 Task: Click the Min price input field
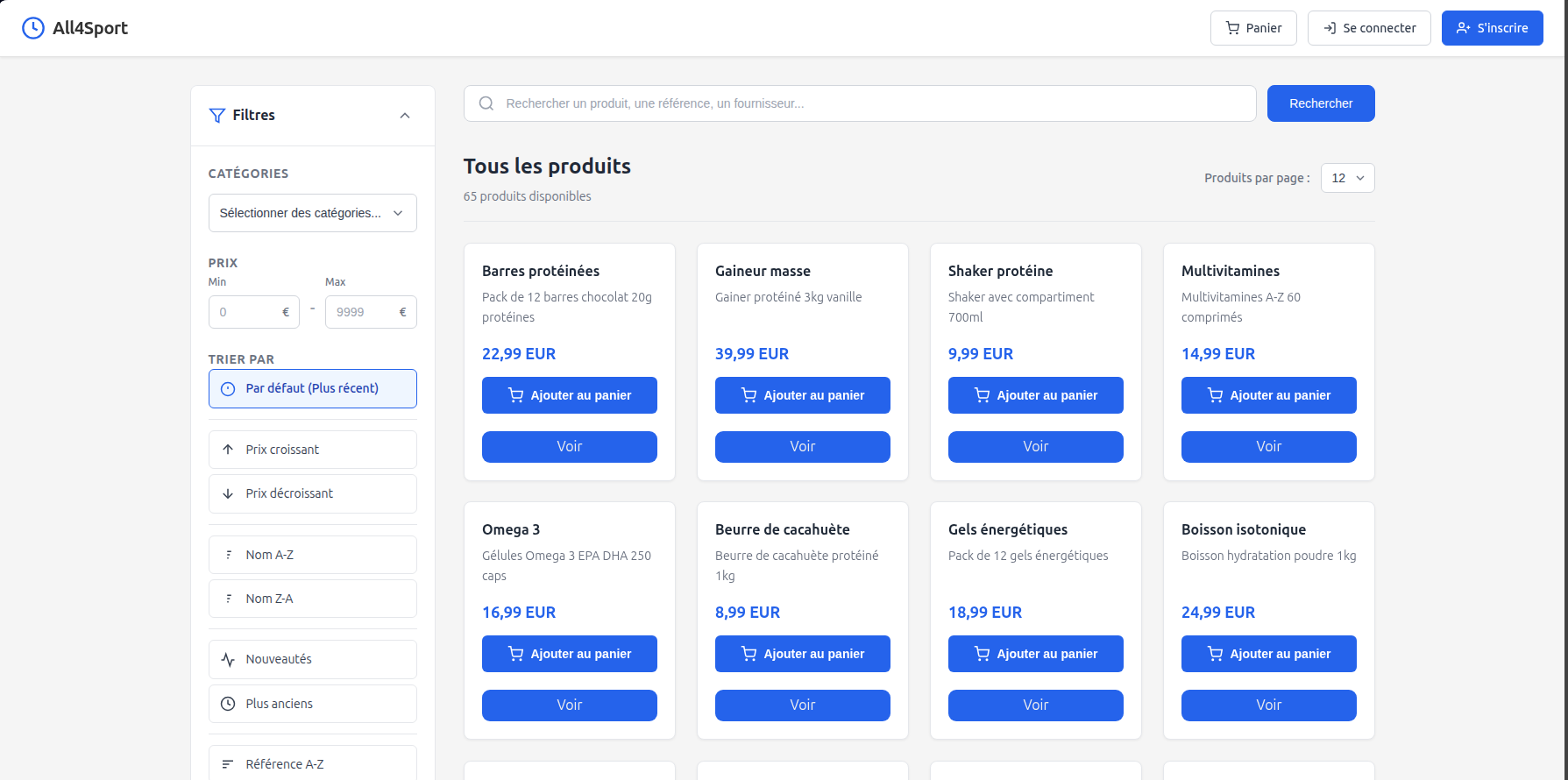253,312
